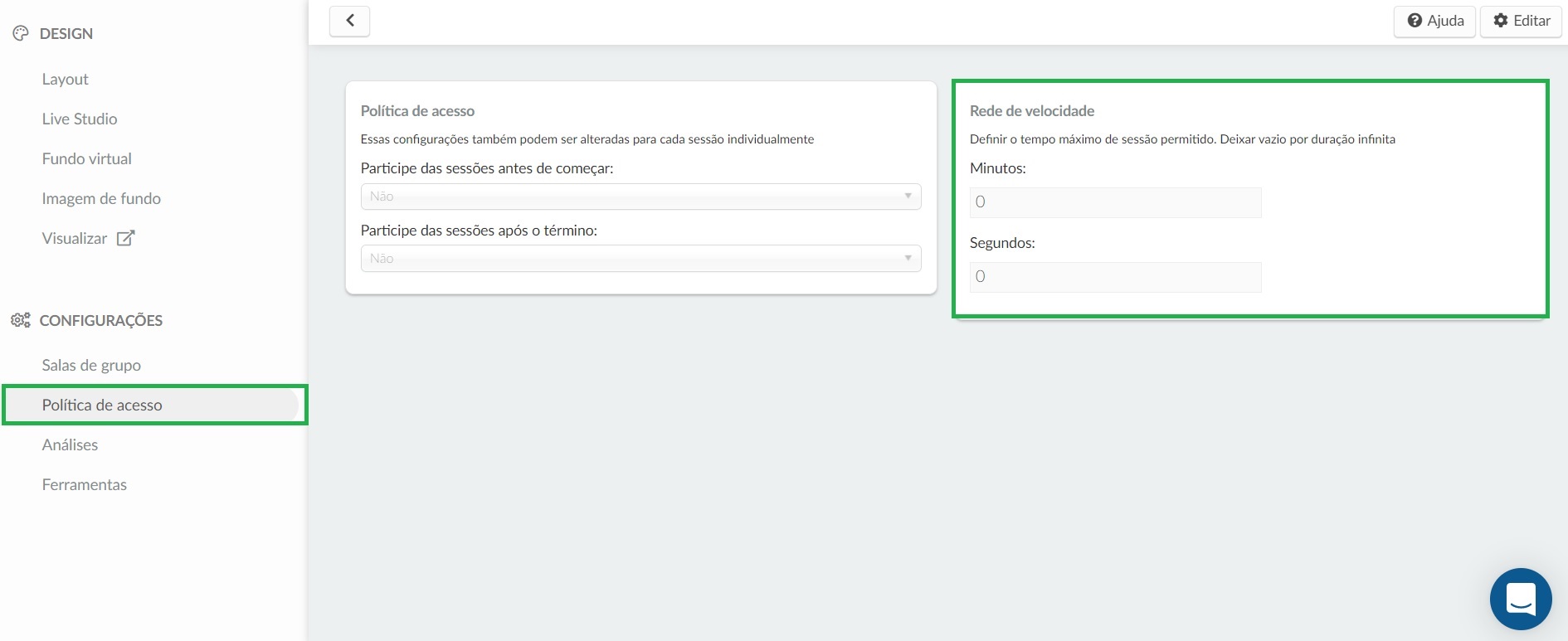1568x641 pixels.
Task: Open the Visualizar preview link
Action: (x=75, y=238)
